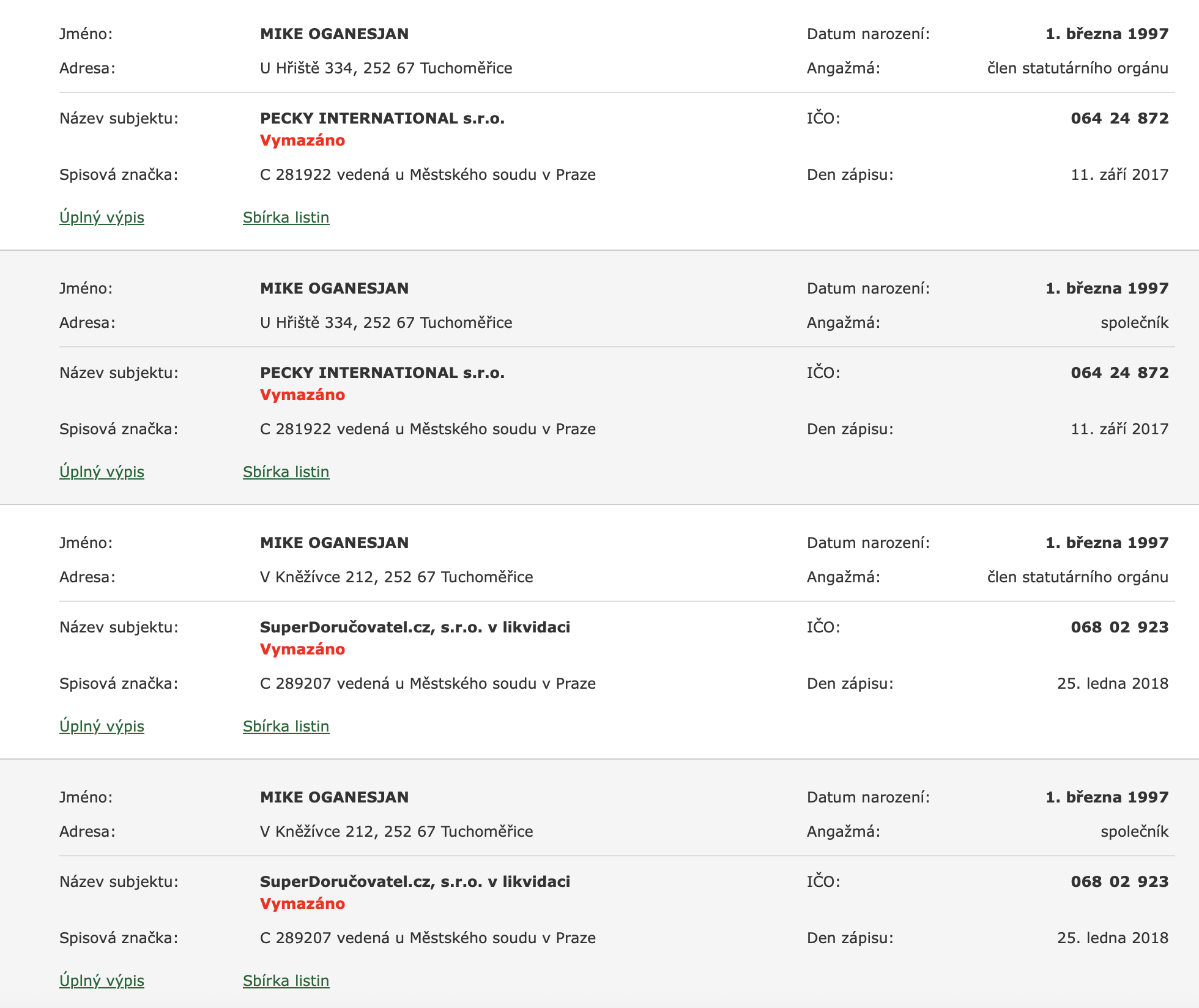Click 'člen statutárního orgánu' in PECKY record
Viewport: 1199px width, 1008px height.
(1078, 68)
